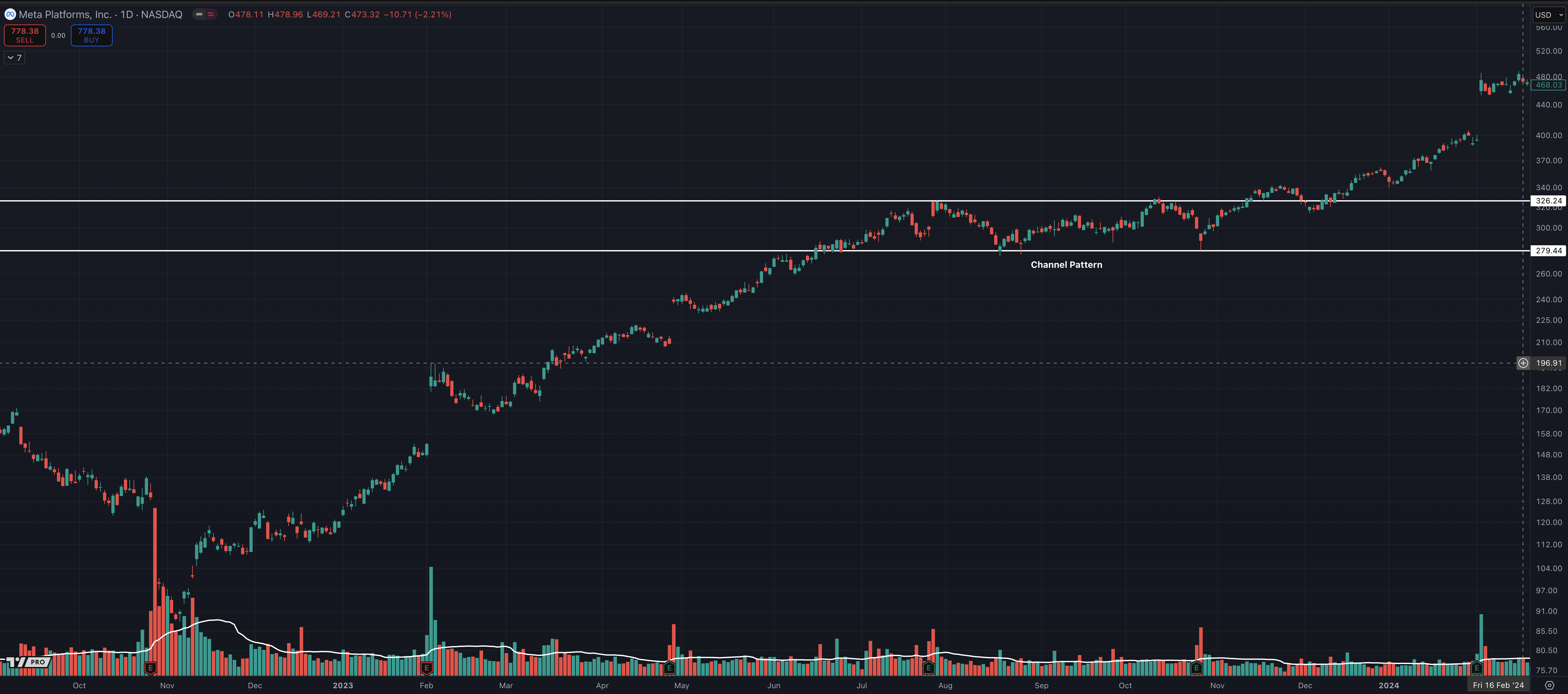
Task: Open the earnings marker before November 2023
Action: [1196, 668]
